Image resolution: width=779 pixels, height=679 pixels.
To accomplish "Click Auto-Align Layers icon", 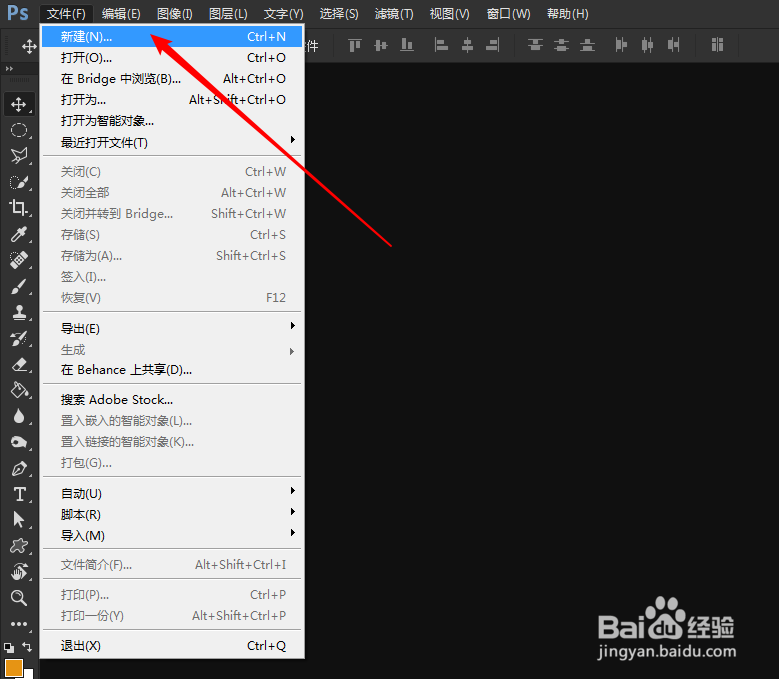I will 717,45.
